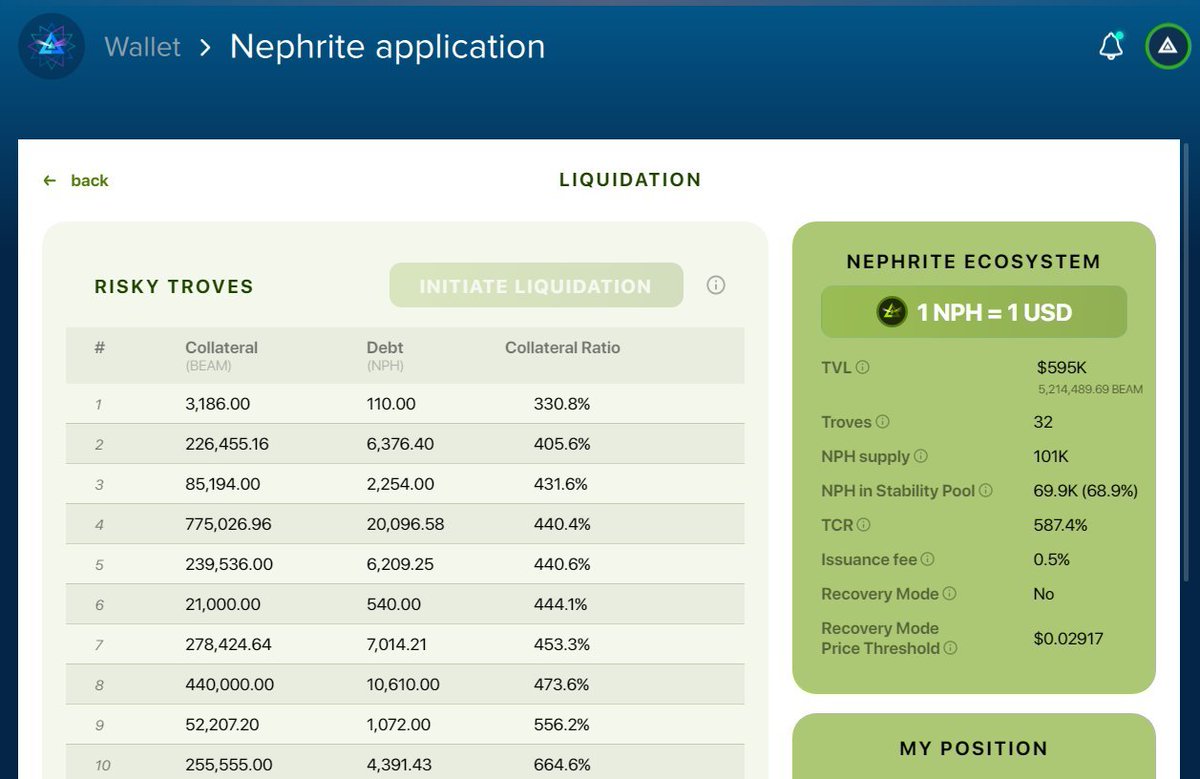Click the Risky Troves heading
The height and width of the screenshot is (779, 1200).
tap(174, 287)
